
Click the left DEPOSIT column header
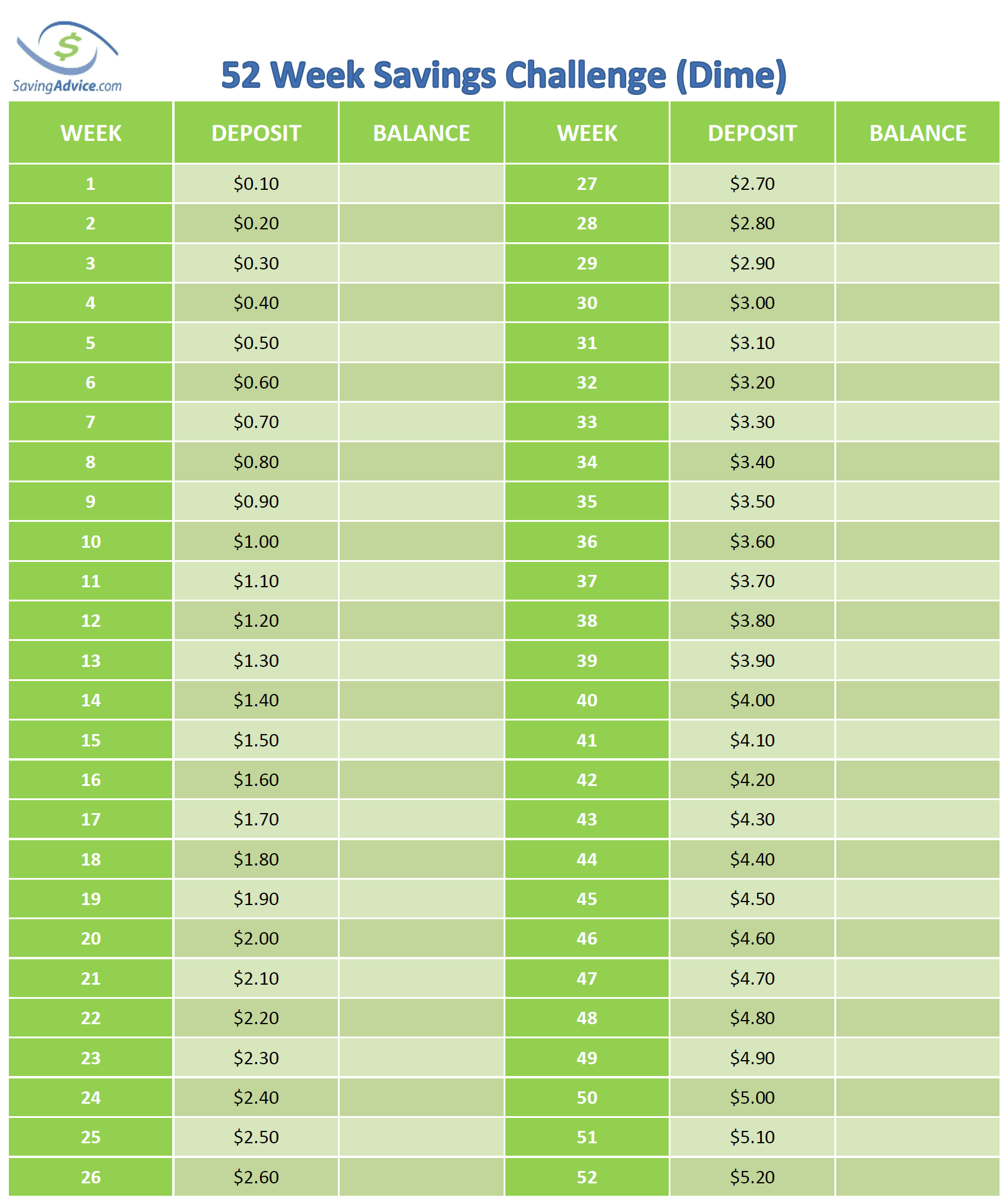(x=256, y=133)
